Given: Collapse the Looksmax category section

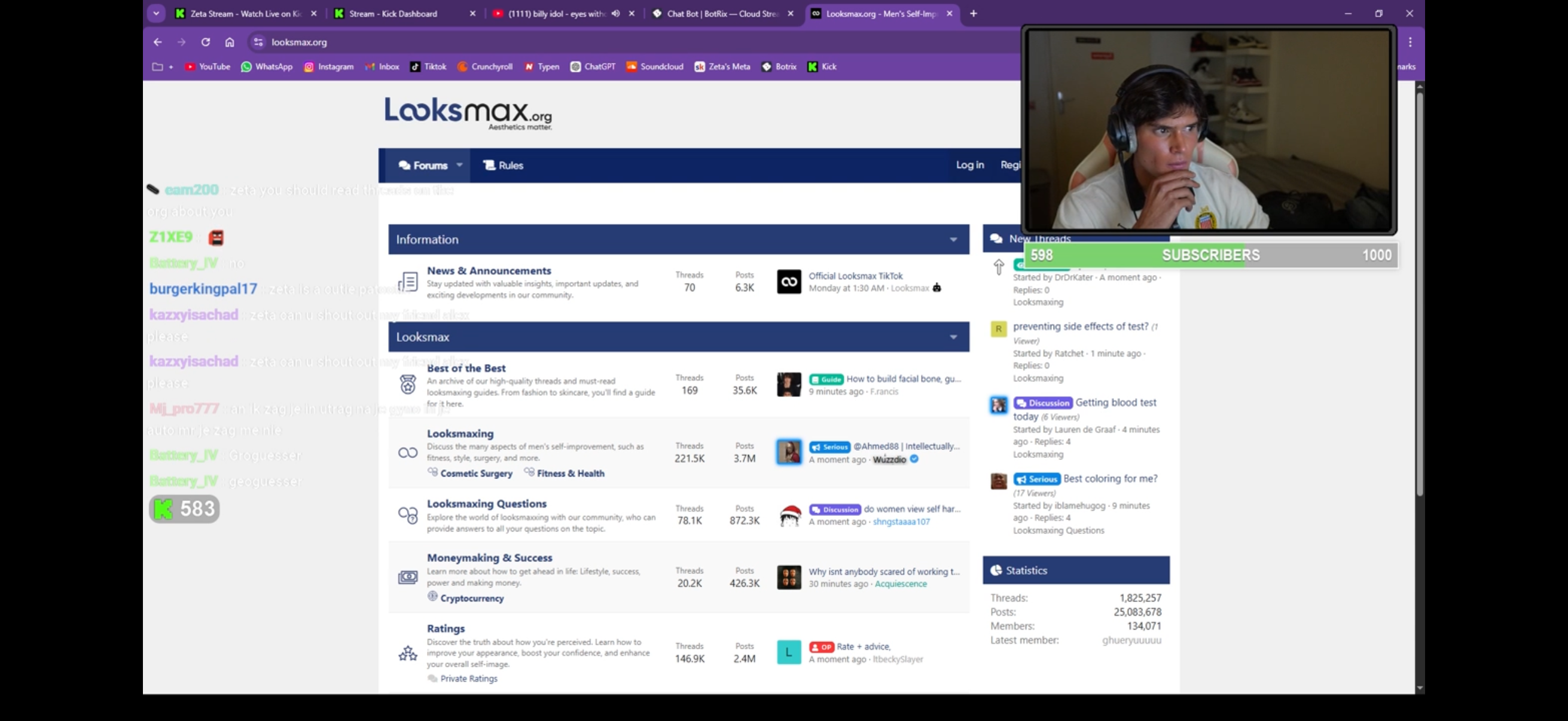Looking at the screenshot, I should 953,337.
